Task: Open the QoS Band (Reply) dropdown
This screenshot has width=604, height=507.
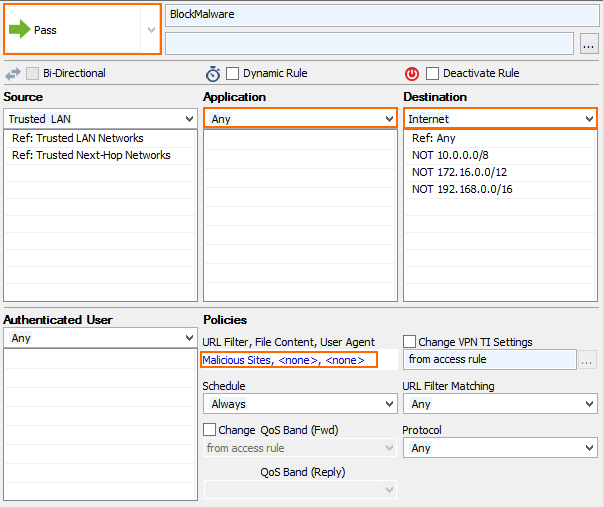Action: [x=300, y=490]
